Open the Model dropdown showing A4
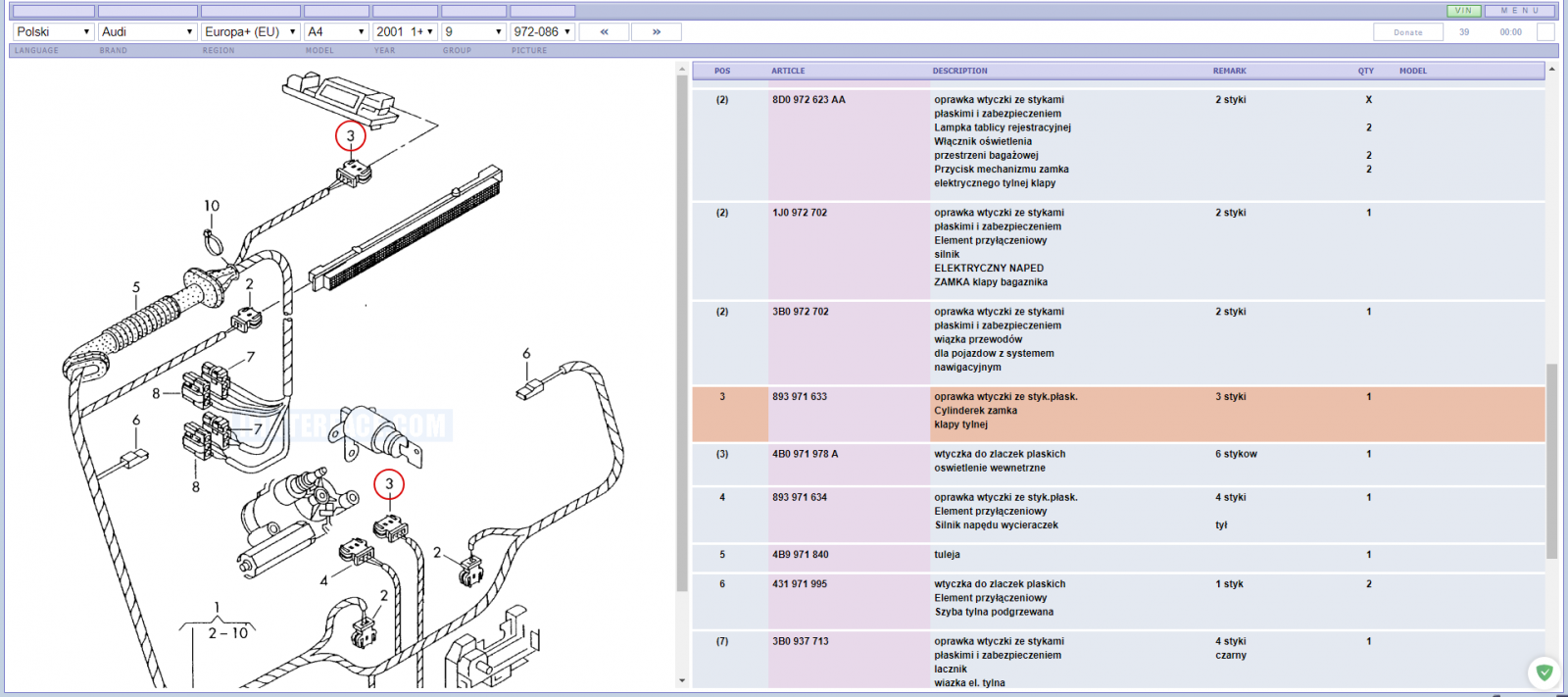Viewport: 1568px width, 697px height. pos(337,32)
